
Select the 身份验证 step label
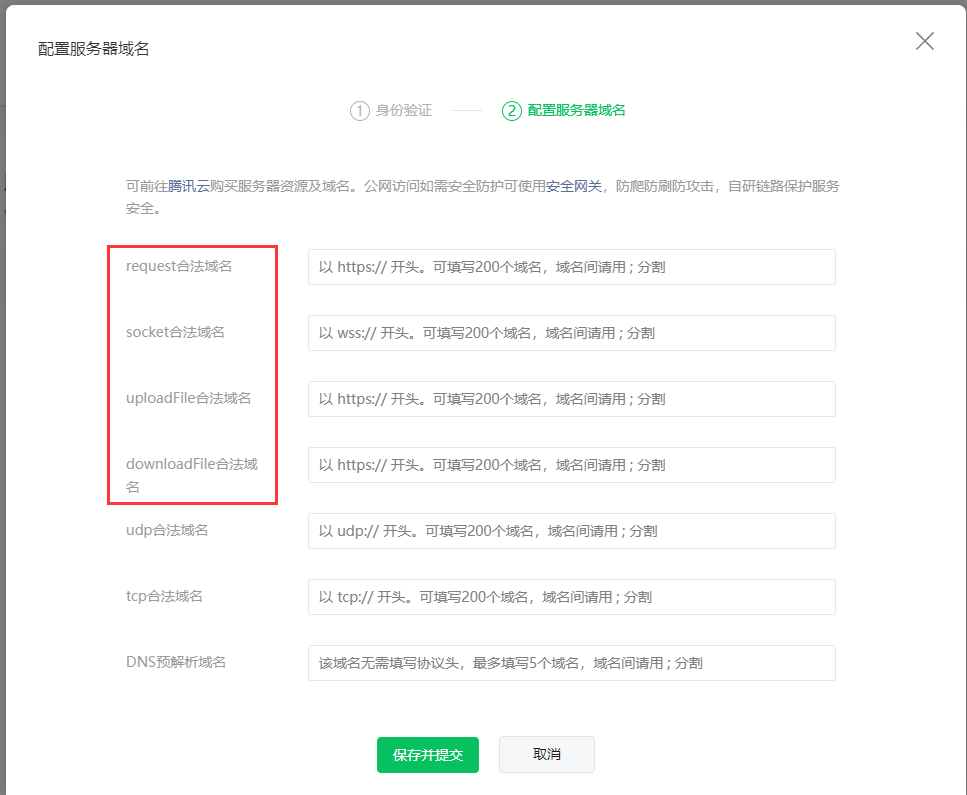coord(404,110)
